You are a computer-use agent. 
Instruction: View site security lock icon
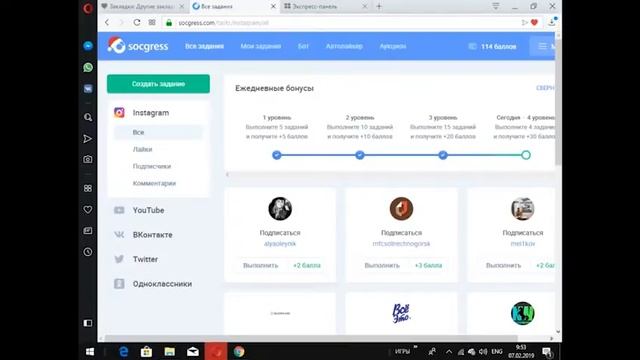coord(169,23)
